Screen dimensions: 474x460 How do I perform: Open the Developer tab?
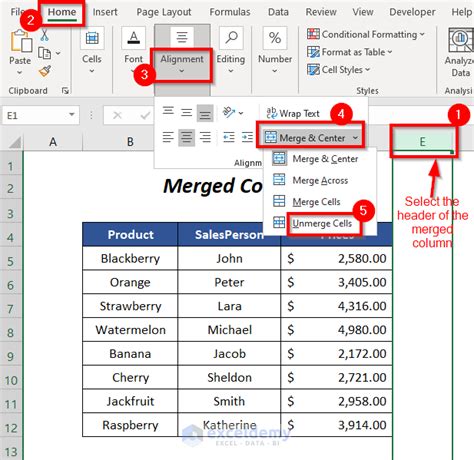412,12
